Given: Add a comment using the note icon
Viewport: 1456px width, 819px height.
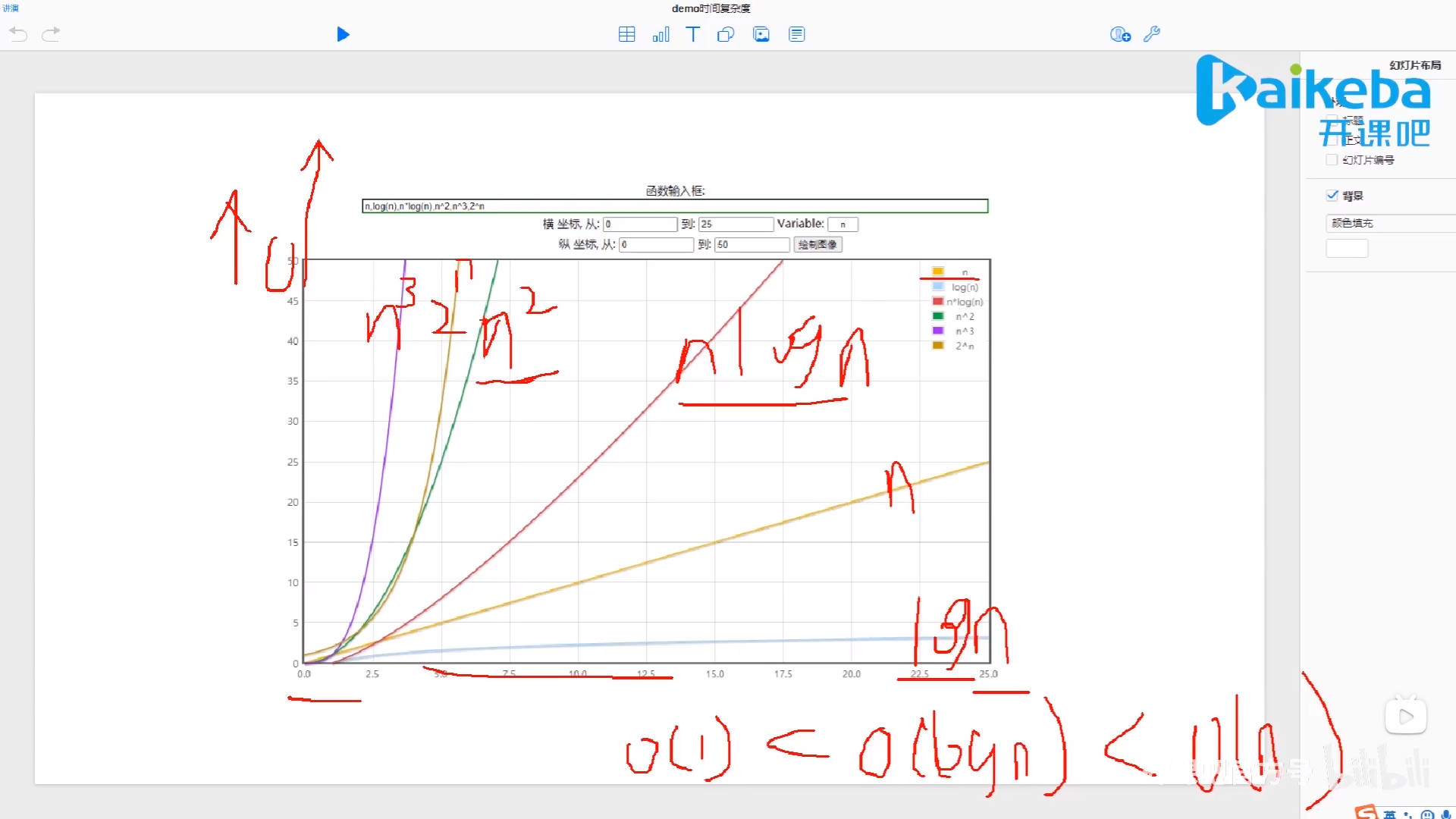Looking at the screenshot, I should point(796,34).
